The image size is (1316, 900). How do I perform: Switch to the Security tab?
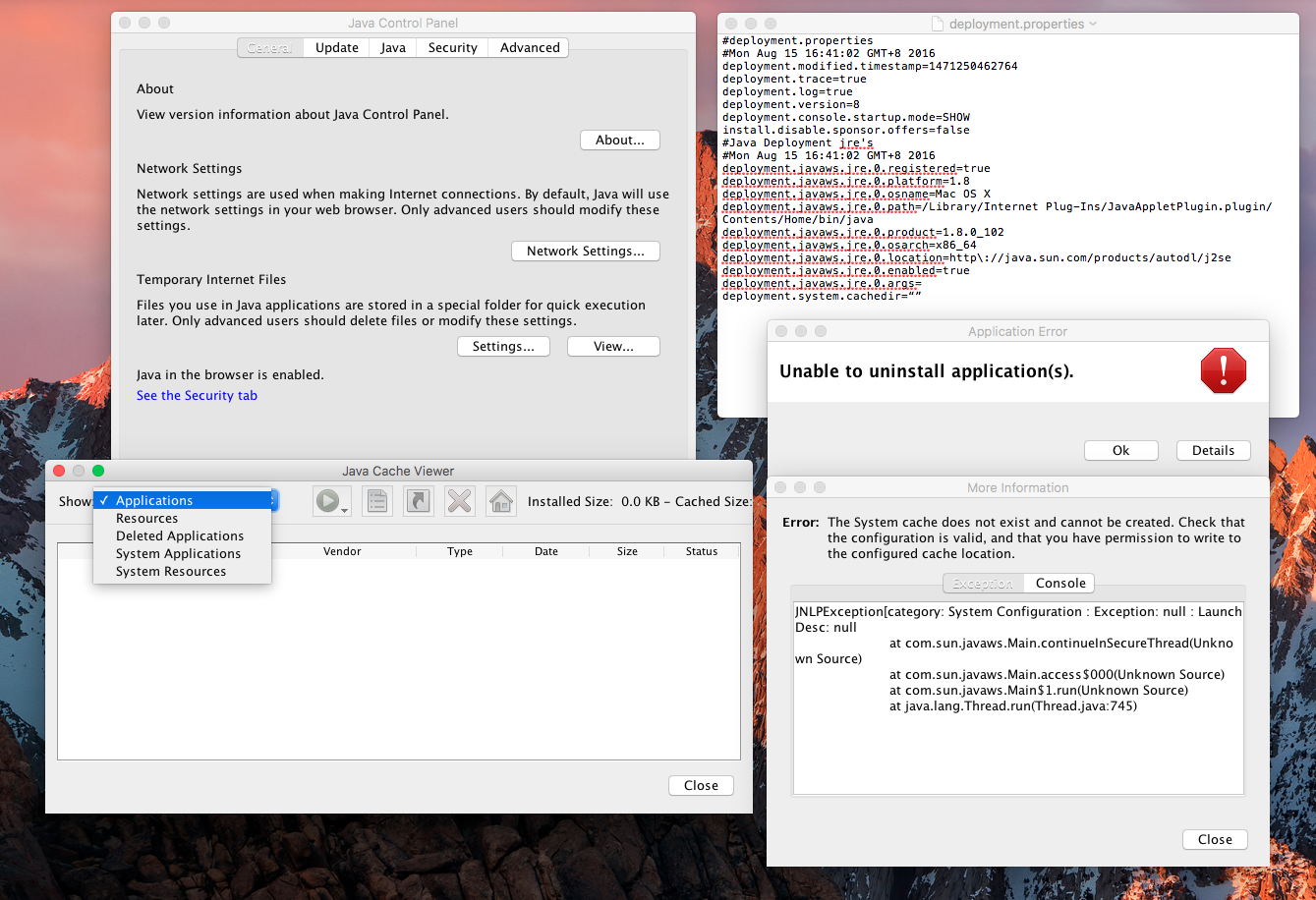pos(452,47)
